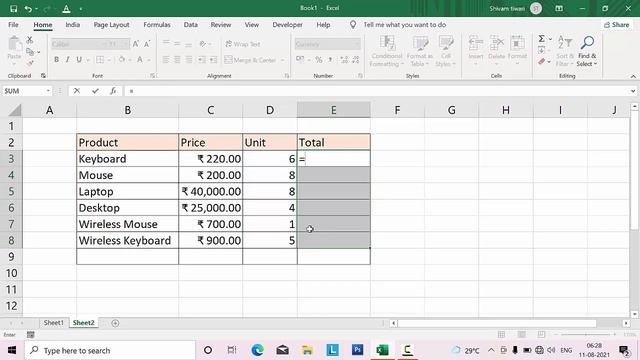Open Ribbon Display Options icon
The image size is (640, 360).
click(x=559, y=8)
